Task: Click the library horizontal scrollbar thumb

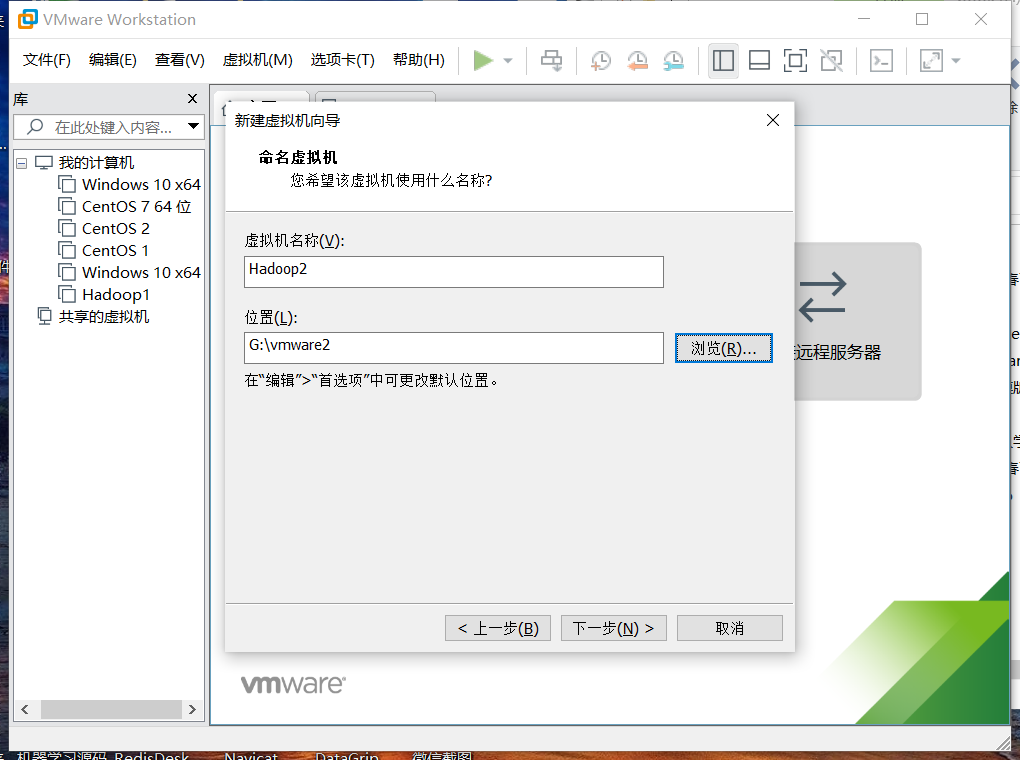Action: coord(111,709)
